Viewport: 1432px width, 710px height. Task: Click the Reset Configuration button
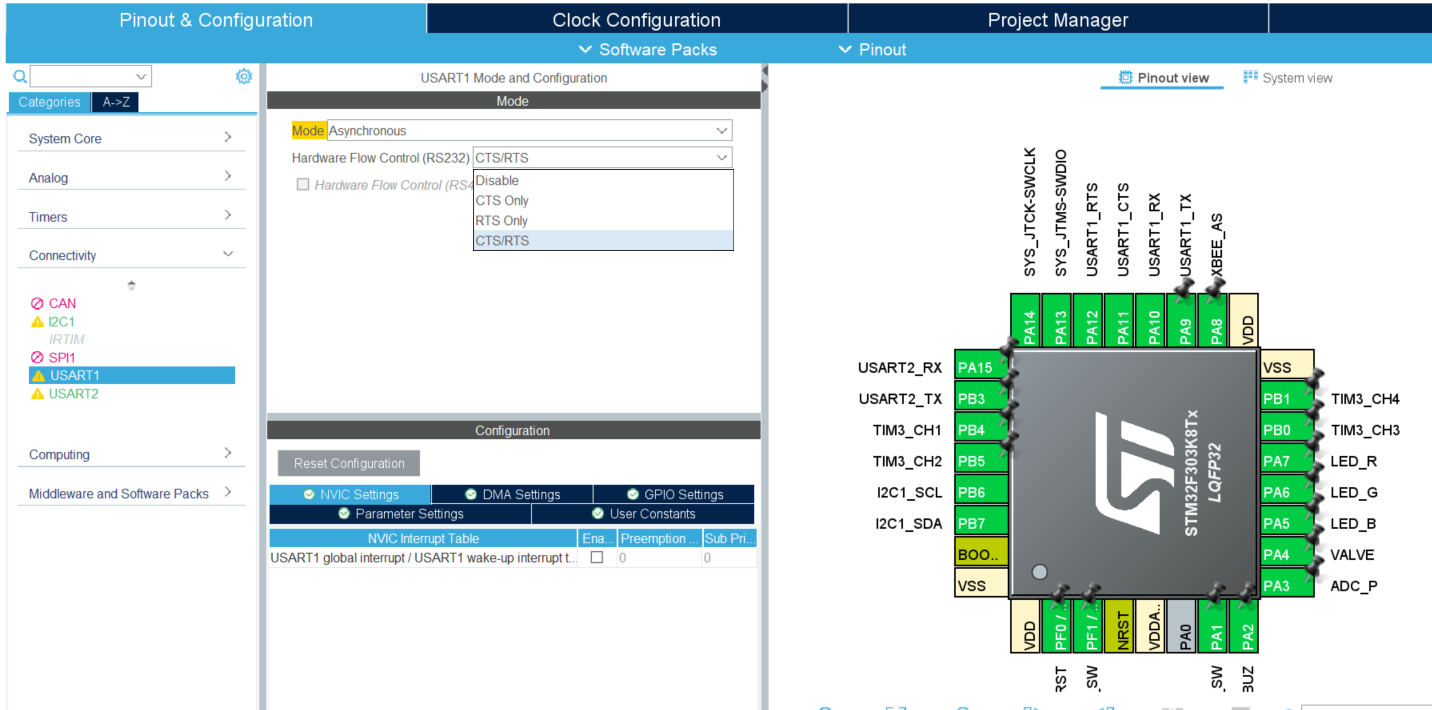[x=349, y=463]
